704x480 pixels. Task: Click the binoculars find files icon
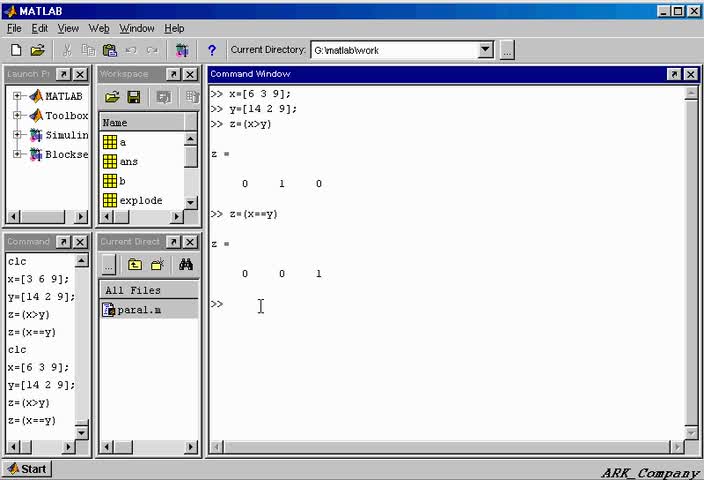pos(186,264)
